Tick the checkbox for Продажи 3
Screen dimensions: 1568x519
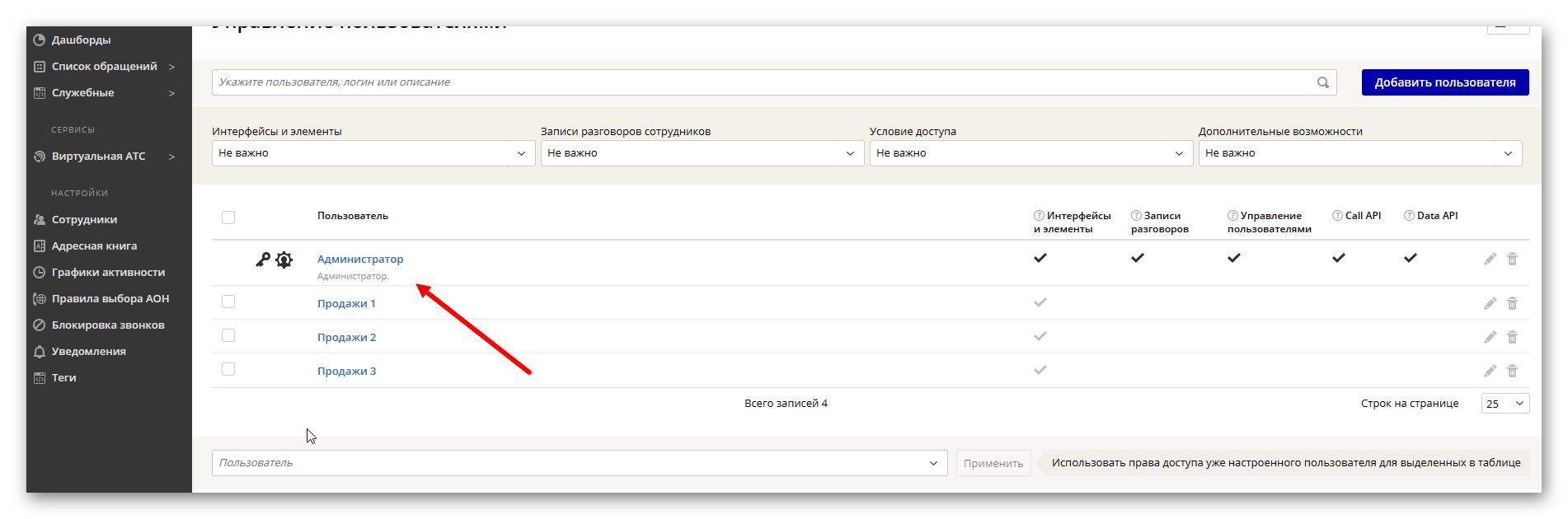point(228,369)
